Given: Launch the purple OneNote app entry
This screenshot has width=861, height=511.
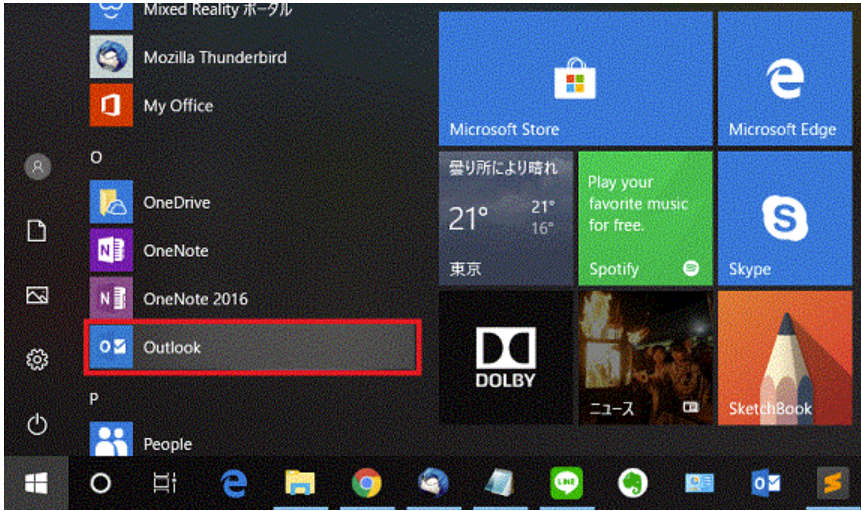Looking at the screenshot, I should (x=253, y=250).
